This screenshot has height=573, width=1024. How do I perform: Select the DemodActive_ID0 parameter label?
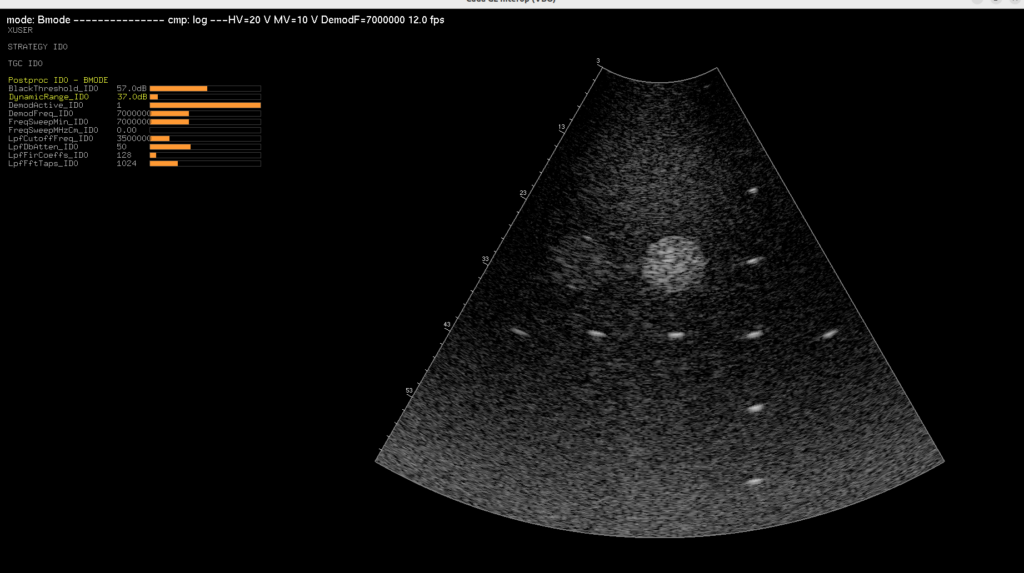tap(46, 105)
